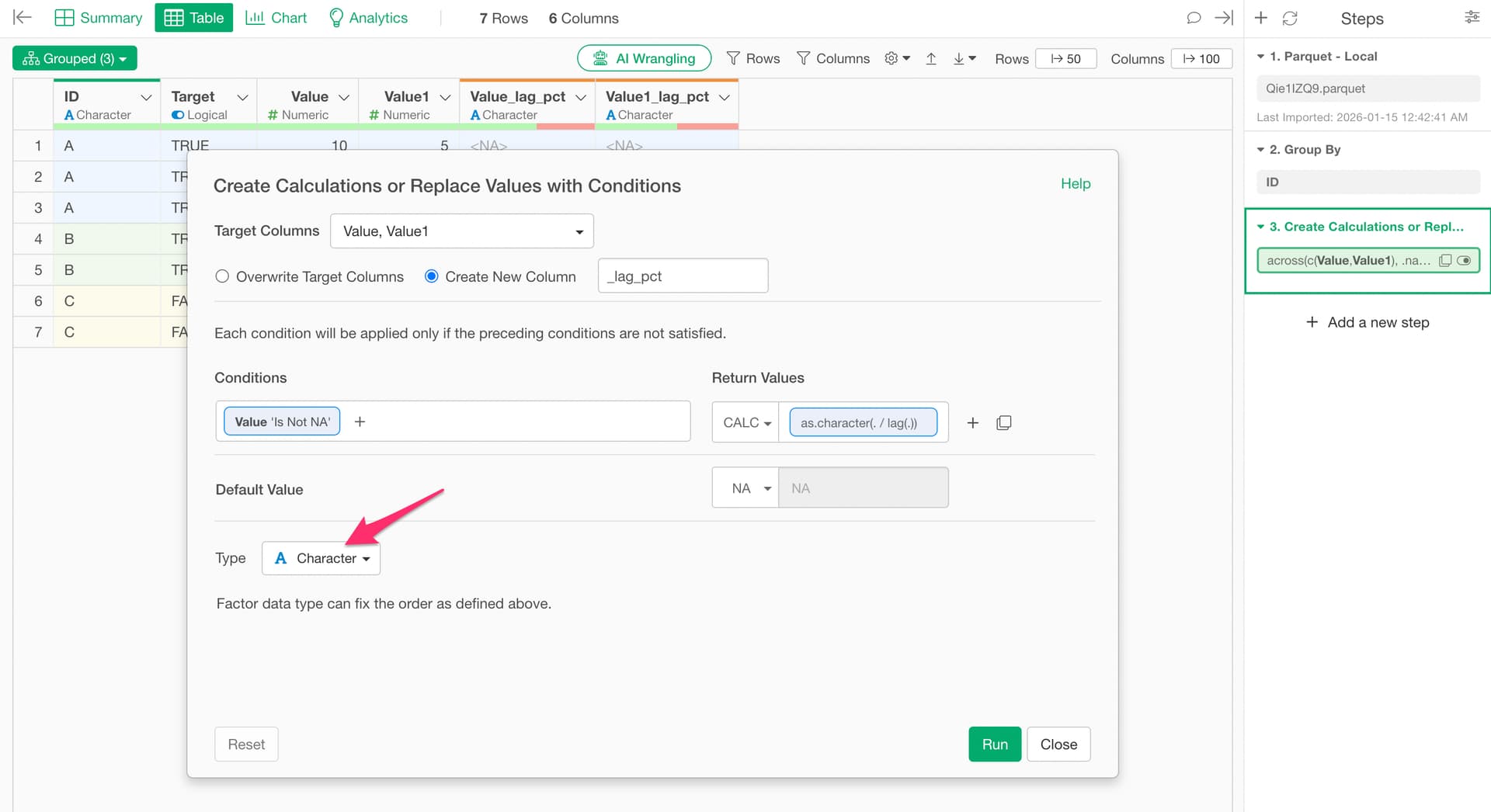The width and height of the screenshot is (1491, 812).
Task: Open the steps settings sliders icon
Action: (x=1472, y=18)
